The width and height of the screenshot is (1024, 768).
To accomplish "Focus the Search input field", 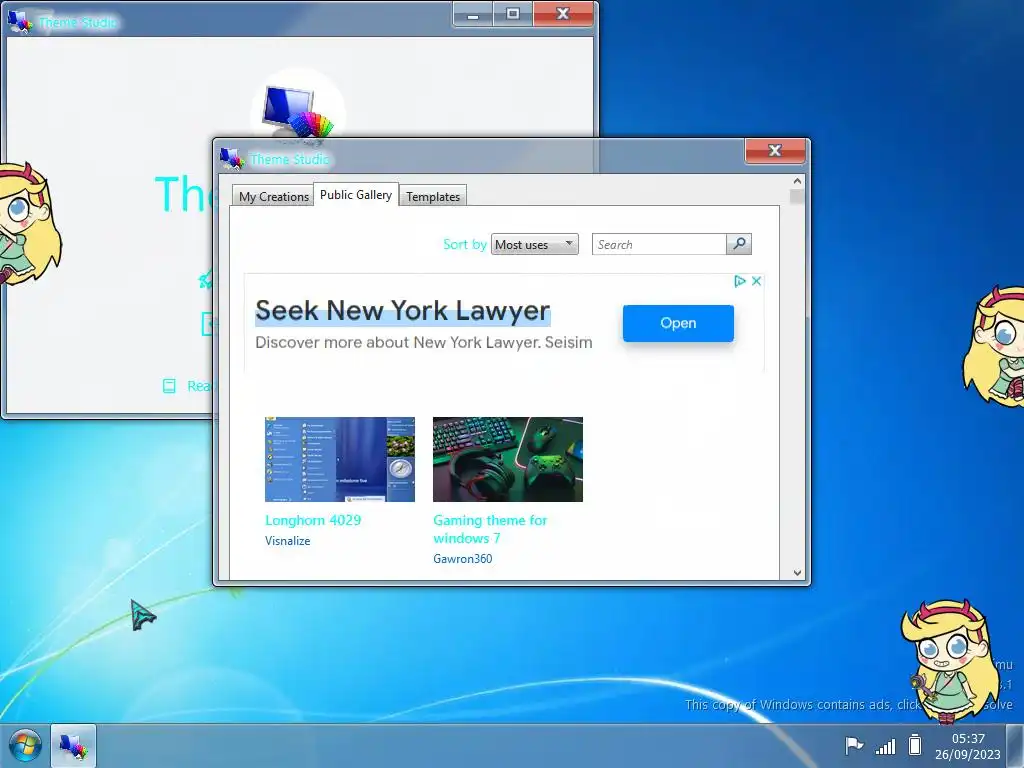I will click(x=659, y=244).
